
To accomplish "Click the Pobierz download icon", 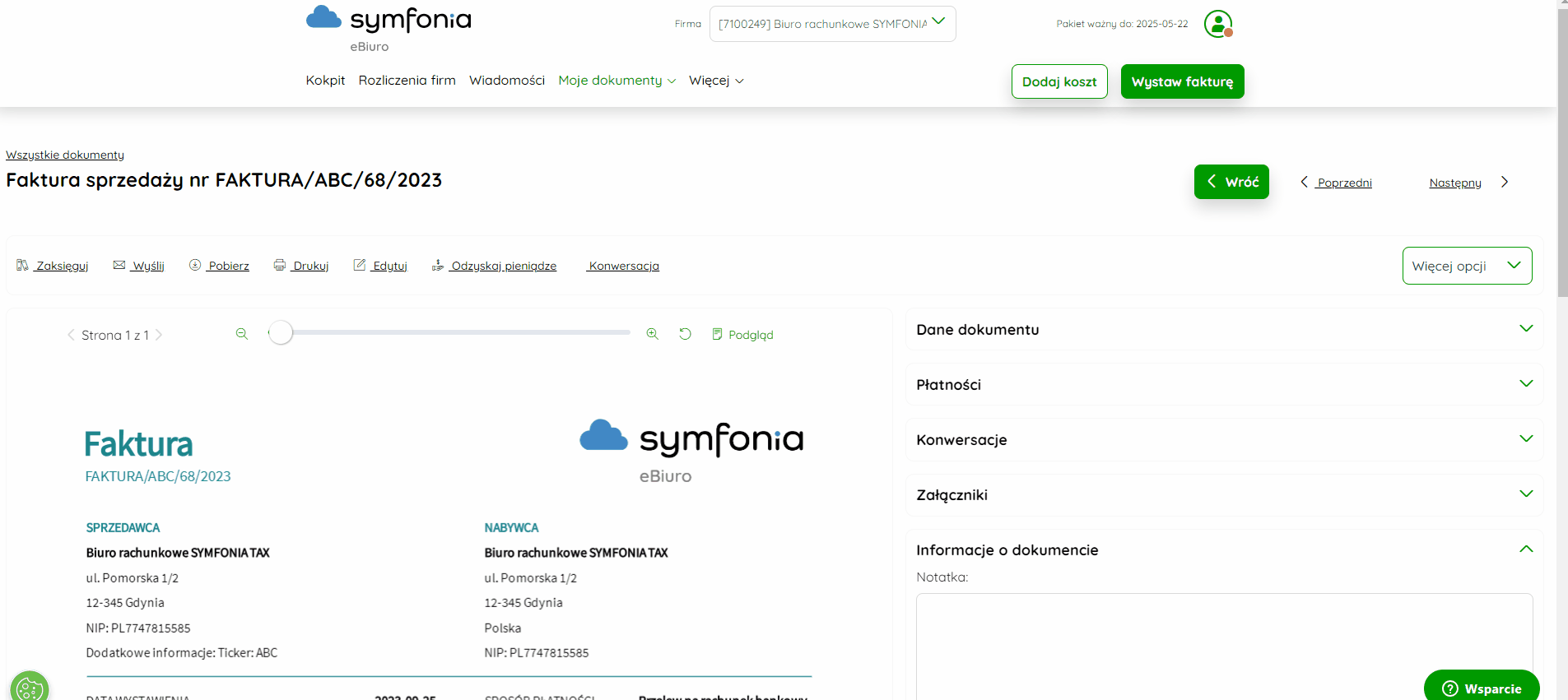I will tap(195, 265).
